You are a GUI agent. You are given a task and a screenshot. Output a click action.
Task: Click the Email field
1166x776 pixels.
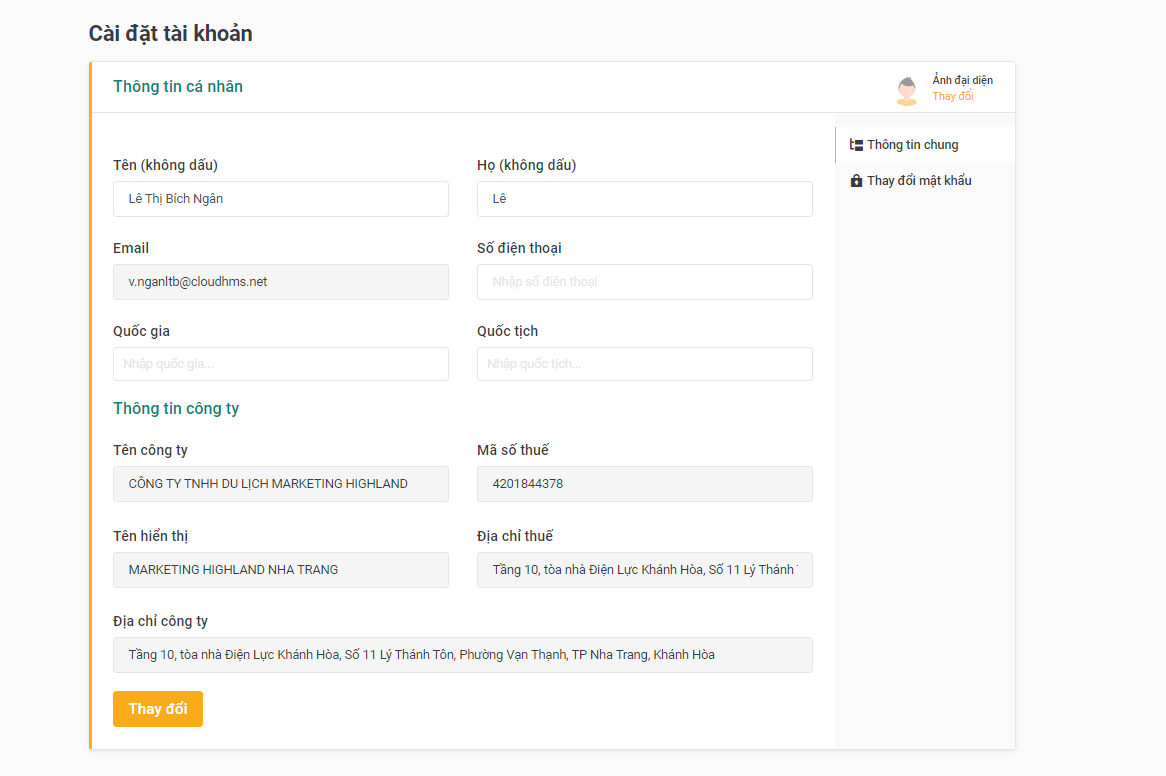click(x=281, y=282)
